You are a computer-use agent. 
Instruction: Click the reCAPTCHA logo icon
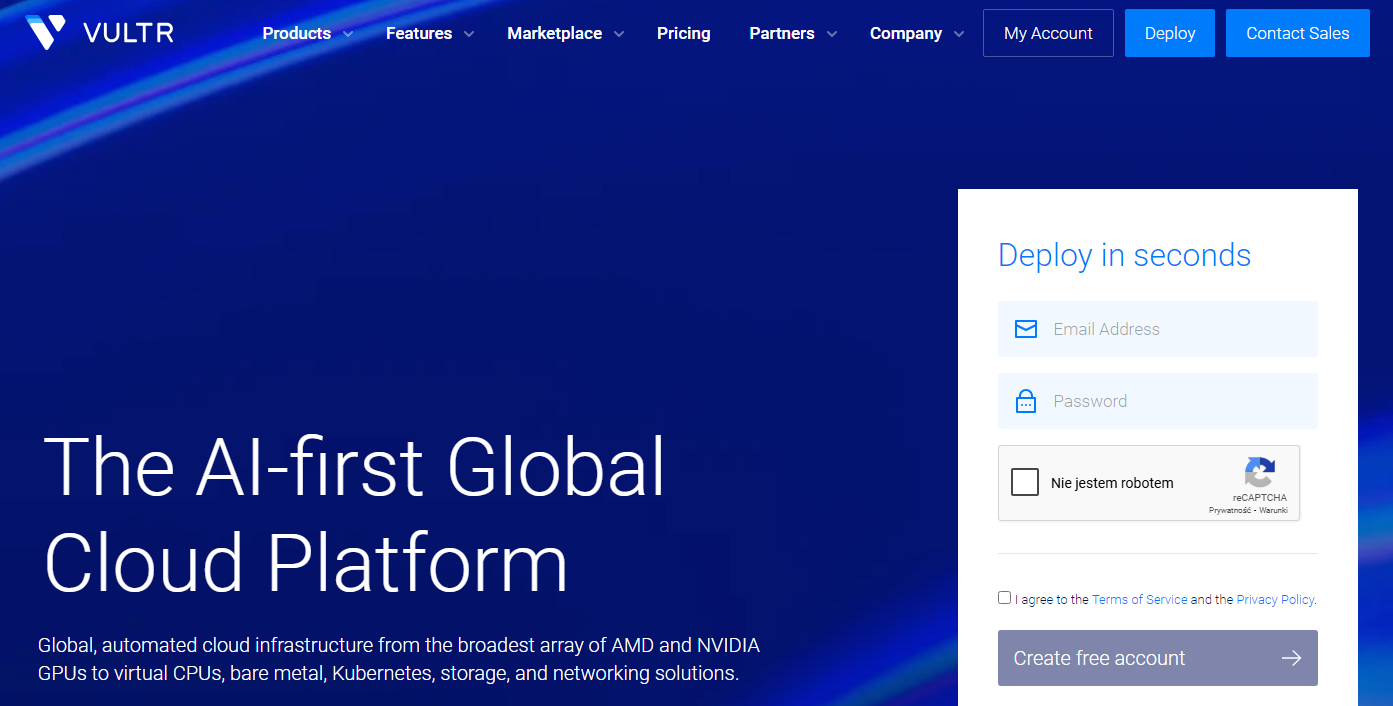(1260, 472)
